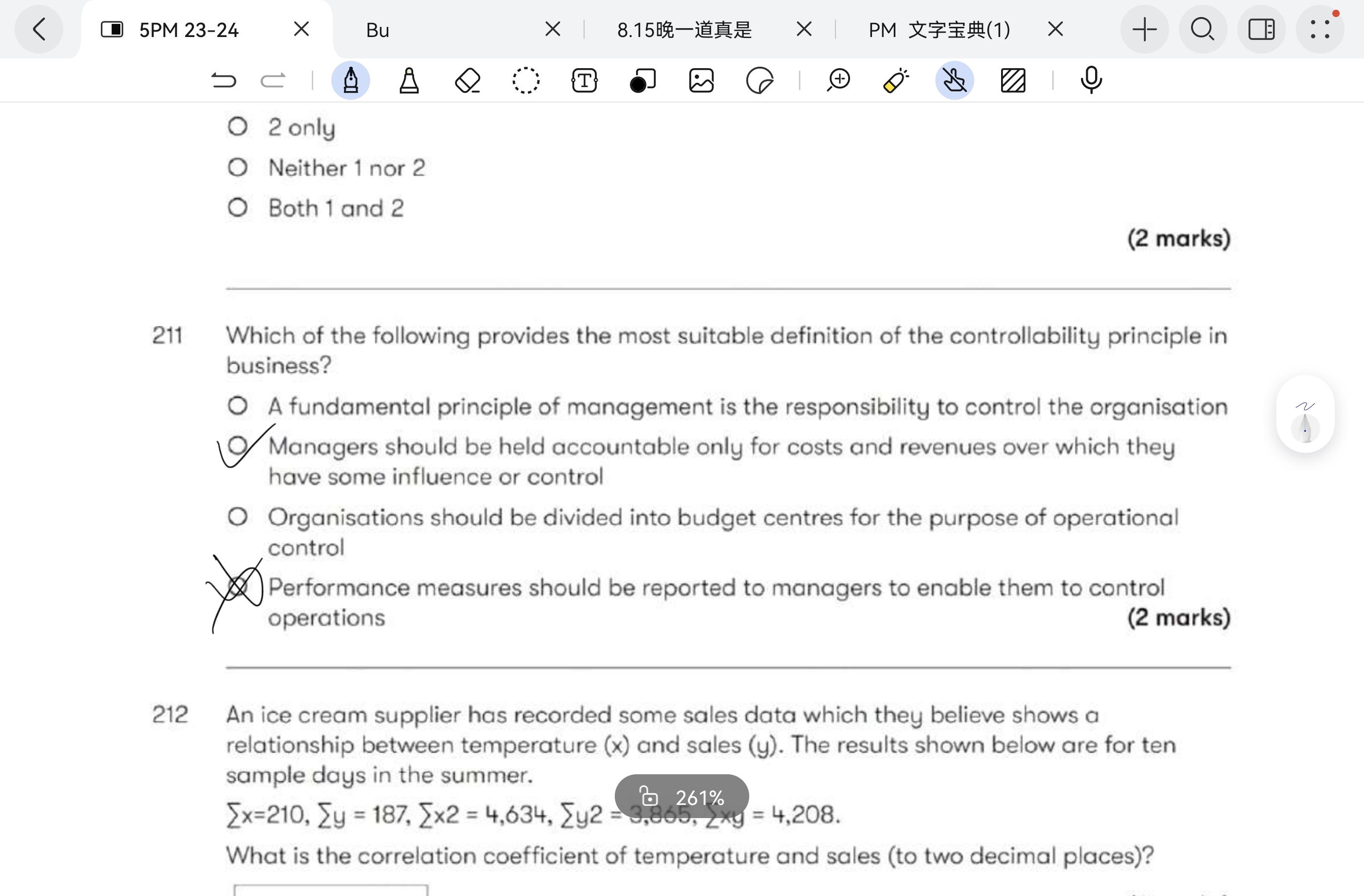Select the highlighter marker tool
The height and width of the screenshot is (896, 1364).
click(x=409, y=80)
